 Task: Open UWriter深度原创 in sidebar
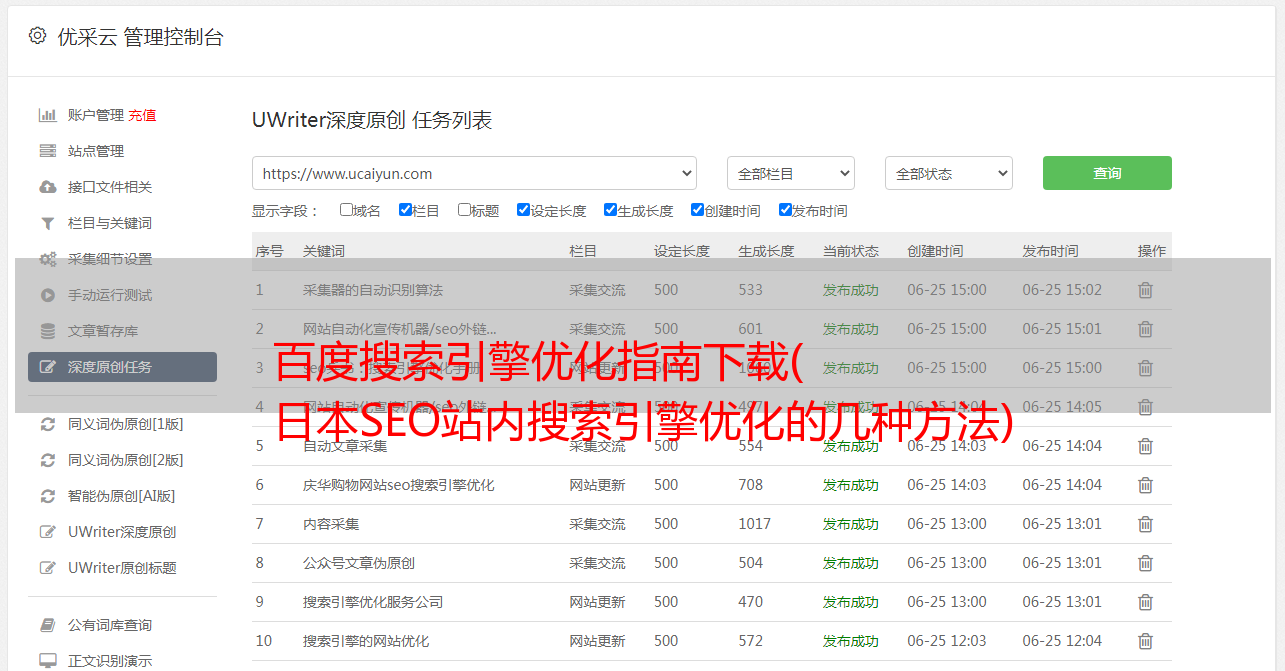(121, 532)
